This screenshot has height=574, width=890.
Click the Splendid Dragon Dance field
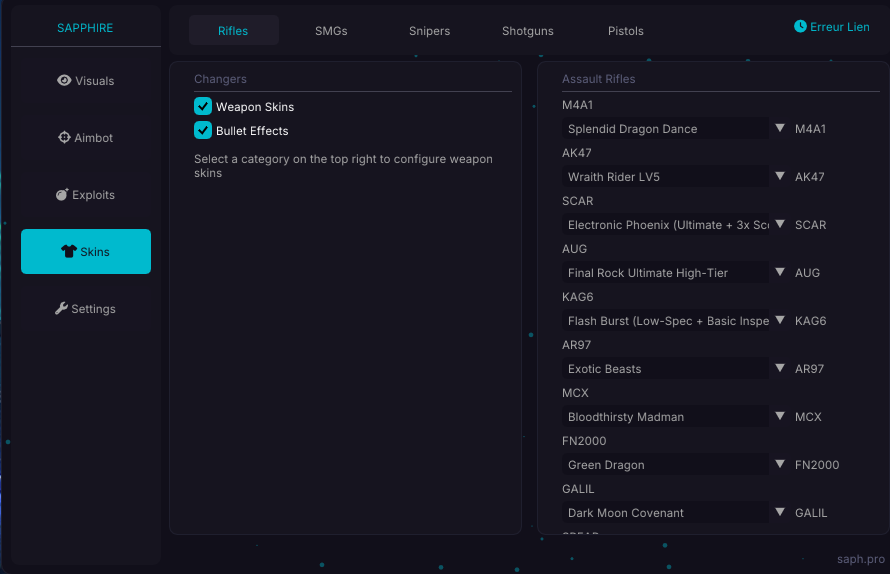[666, 128]
